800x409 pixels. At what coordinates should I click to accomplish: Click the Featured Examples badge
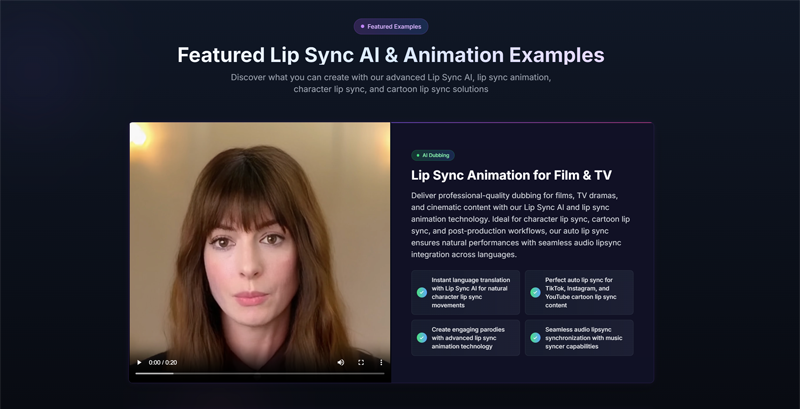click(x=391, y=27)
